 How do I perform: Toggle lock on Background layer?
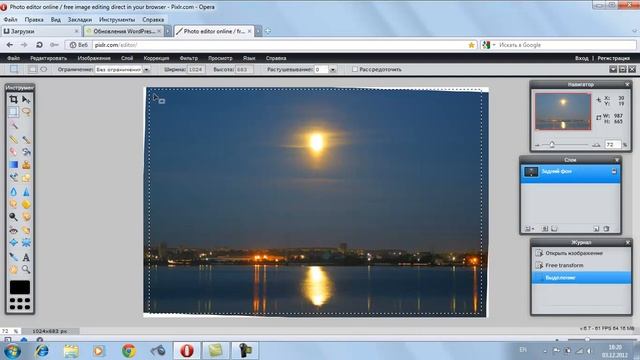coord(614,172)
